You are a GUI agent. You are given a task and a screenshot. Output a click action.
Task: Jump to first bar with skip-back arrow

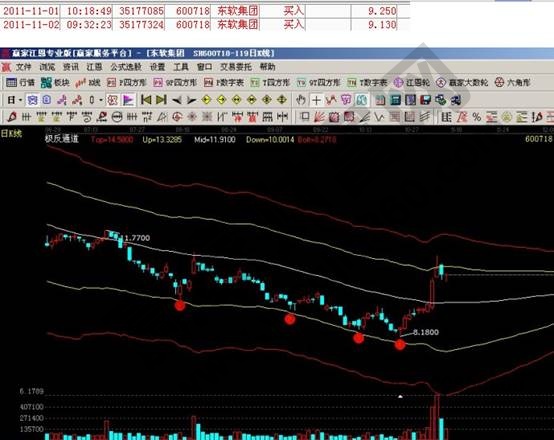point(146,100)
